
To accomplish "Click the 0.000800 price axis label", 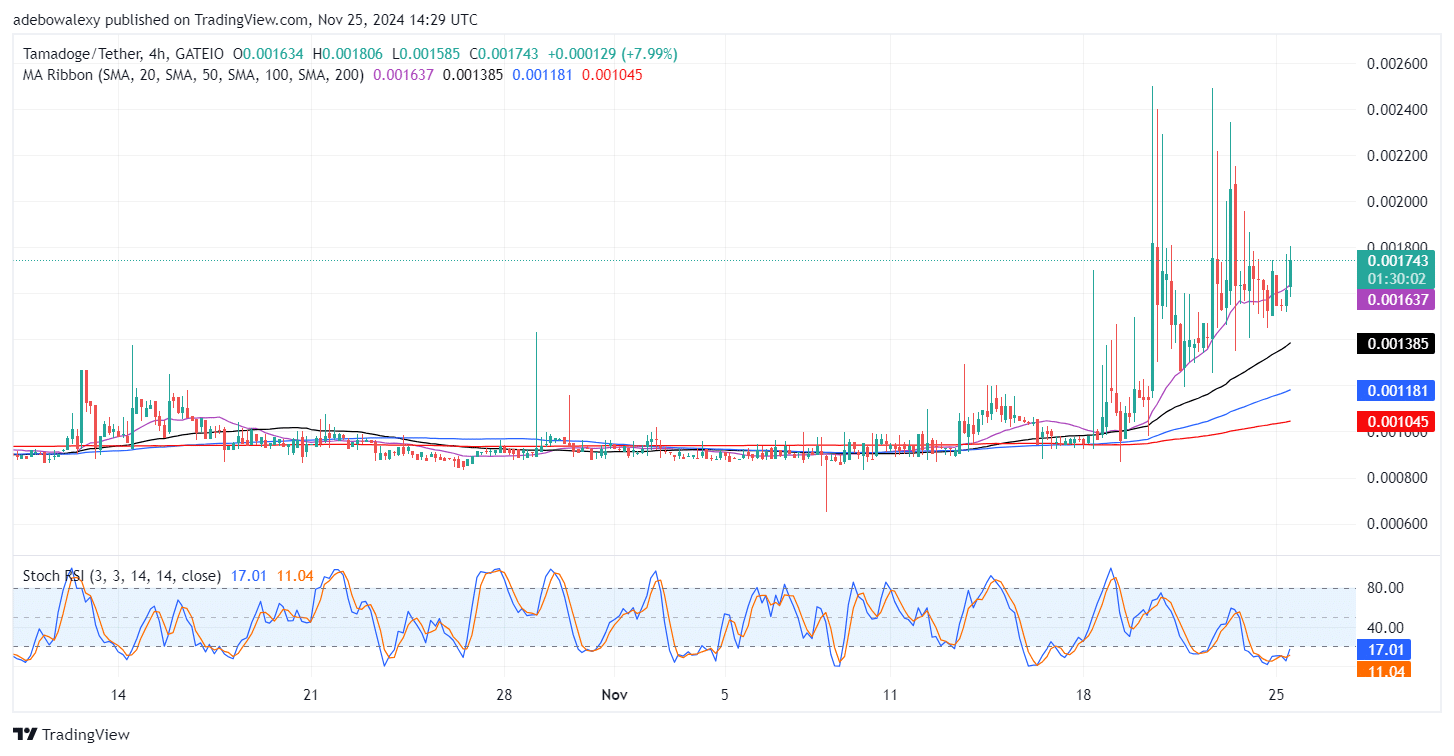I will click(x=1398, y=478).
